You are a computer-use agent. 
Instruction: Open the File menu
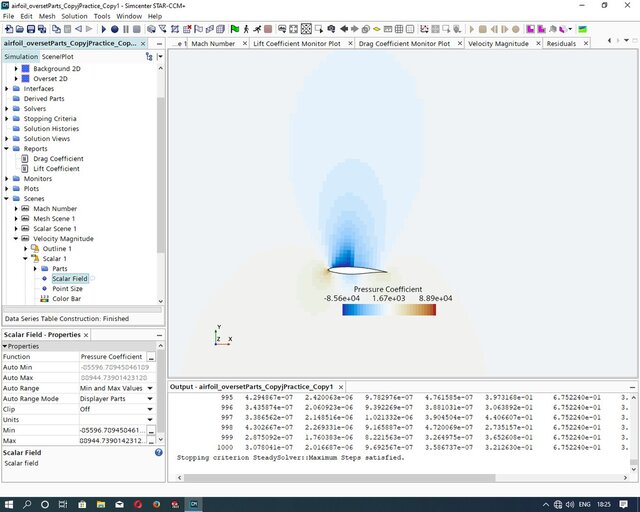pyautogui.click(x=8, y=16)
